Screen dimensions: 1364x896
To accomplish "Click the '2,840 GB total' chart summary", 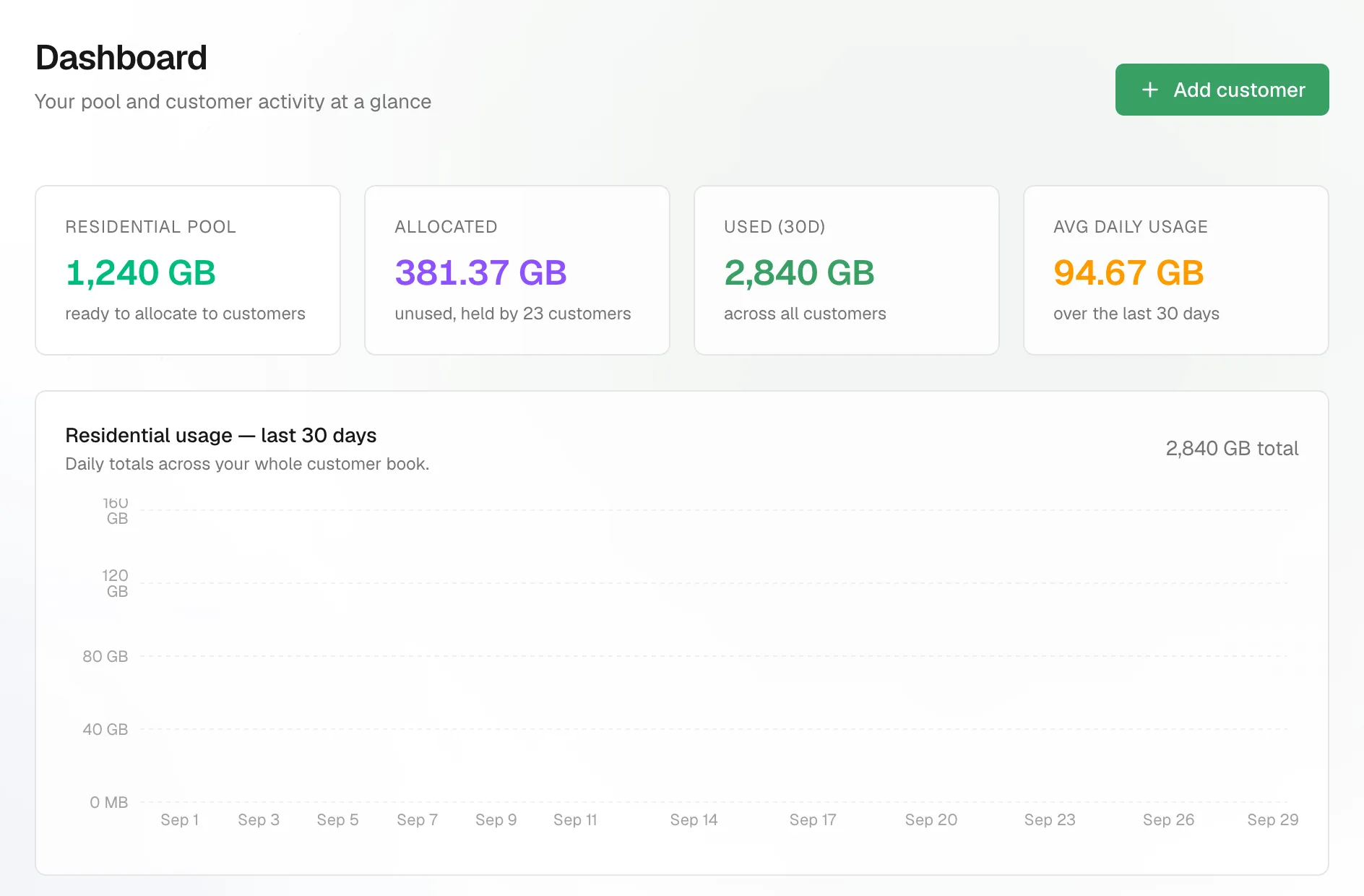I will coord(1232,449).
